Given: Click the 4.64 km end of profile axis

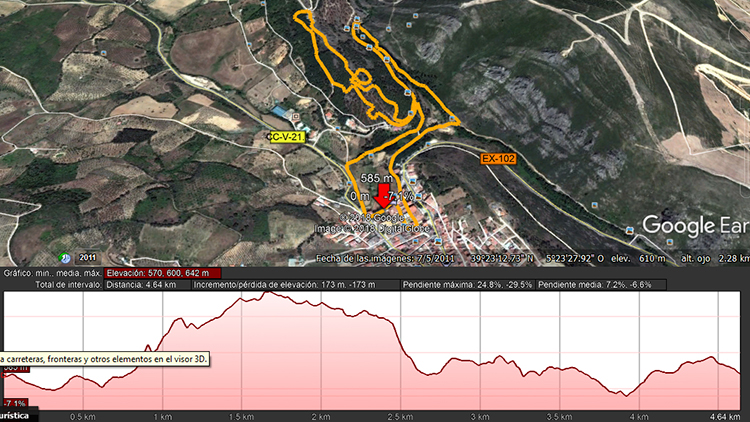Looking at the screenshot, I should pos(723,414).
